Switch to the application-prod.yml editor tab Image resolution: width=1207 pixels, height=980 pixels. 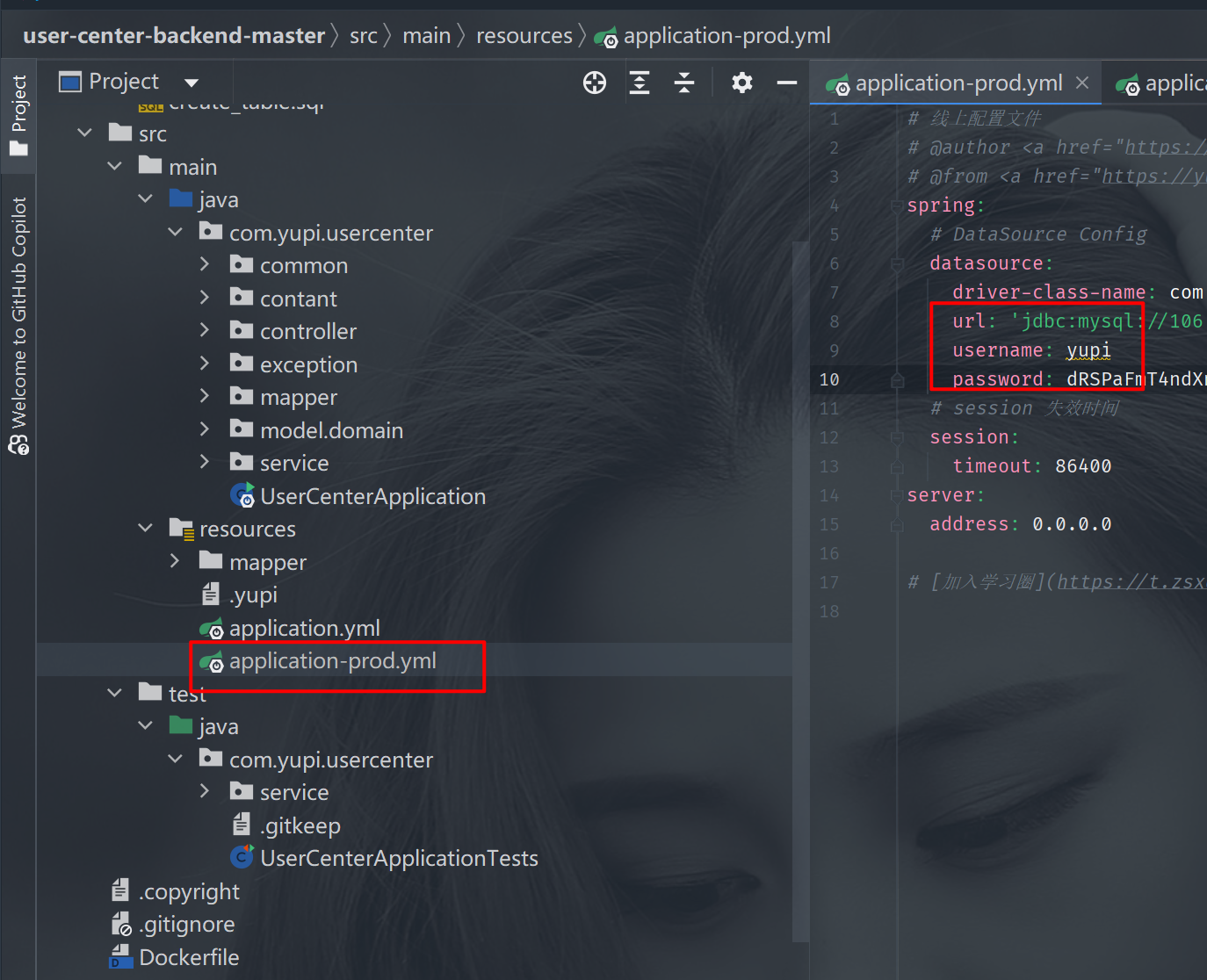(x=958, y=83)
